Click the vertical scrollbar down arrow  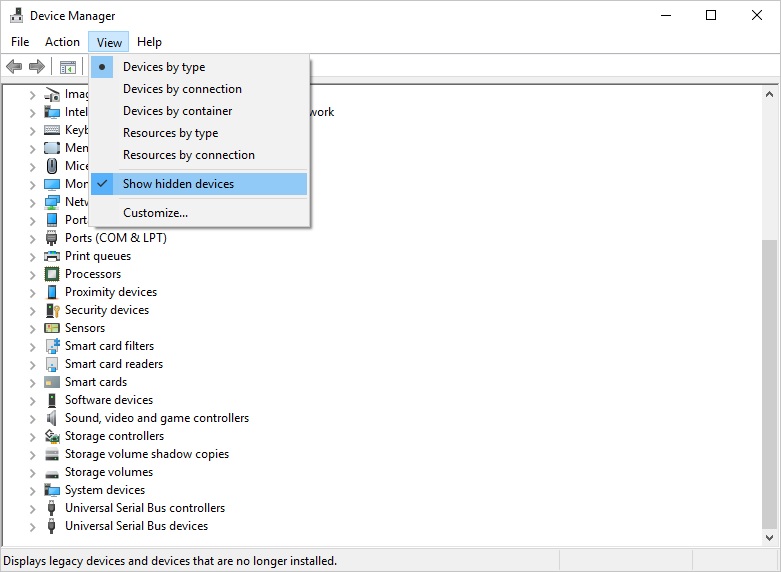(x=769, y=537)
